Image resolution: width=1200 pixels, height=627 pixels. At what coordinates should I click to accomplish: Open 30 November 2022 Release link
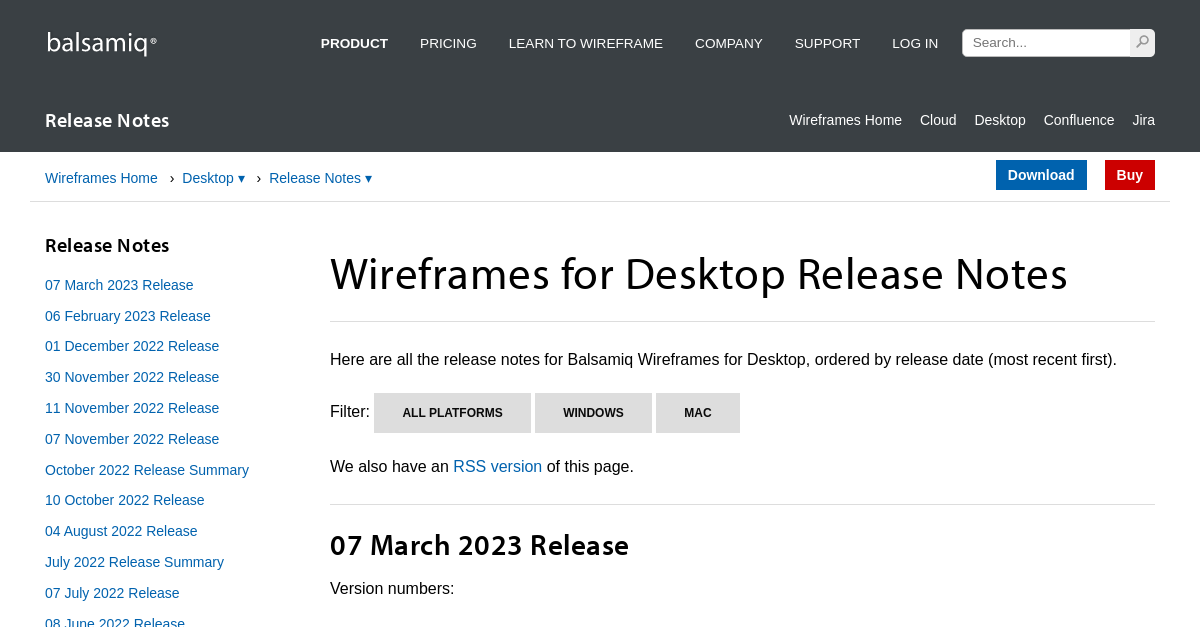coord(132,377)
